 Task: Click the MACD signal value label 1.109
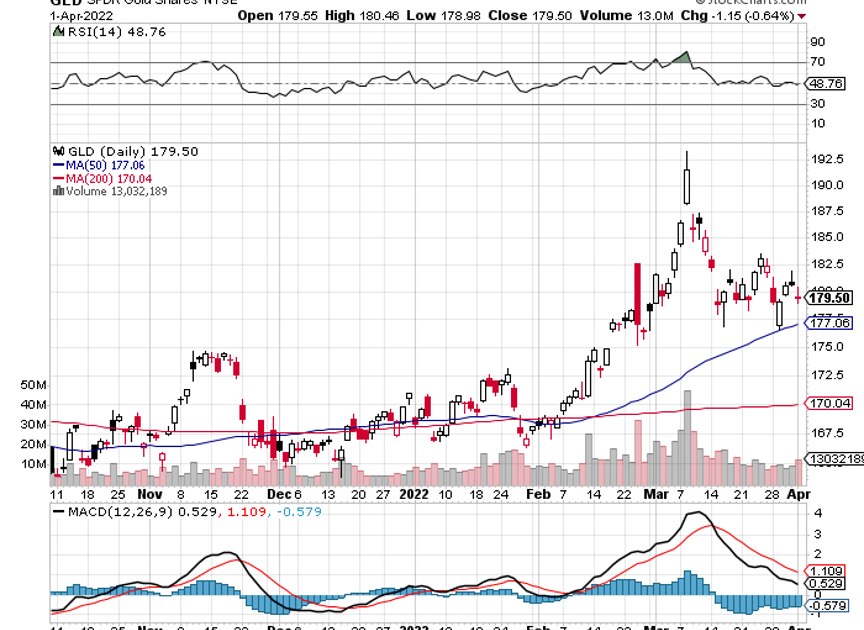(826, 571)
